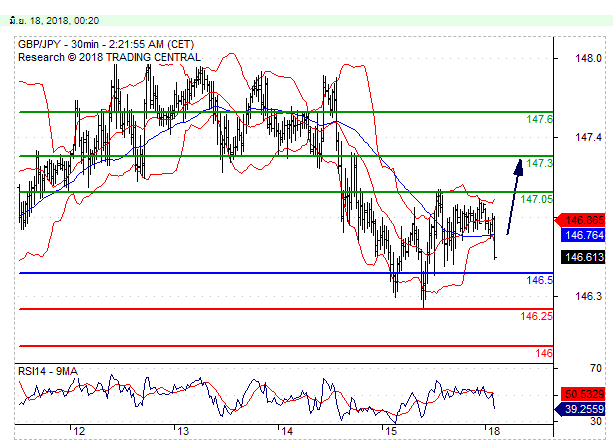Click the red price tag 146.865
This screenshot has width=613, height=445.
(581, 220)
